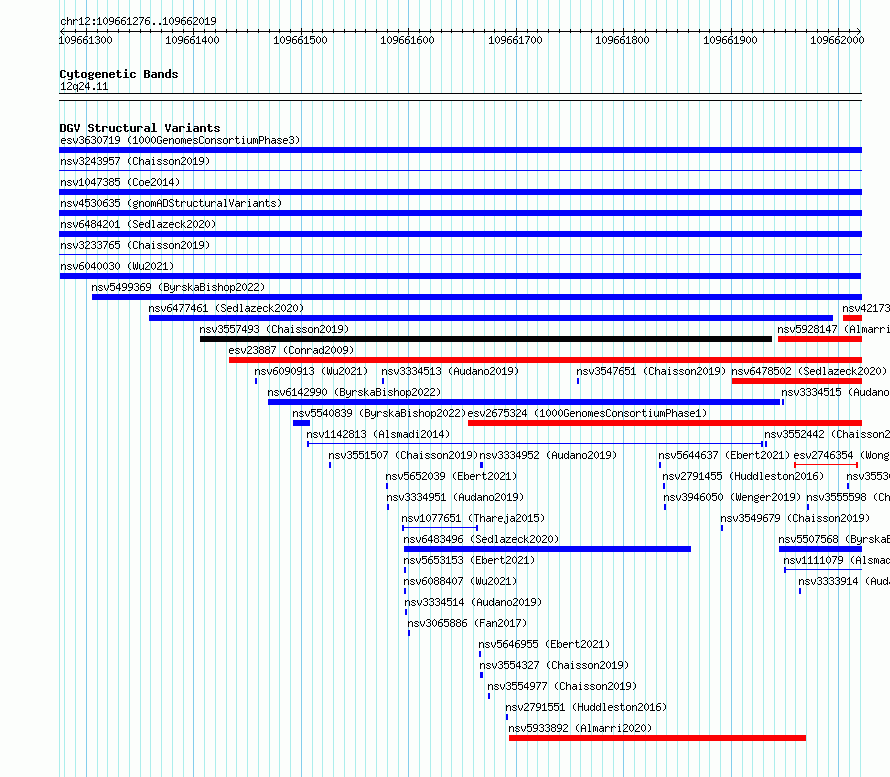Viewport: 890px width, 777px height.
Task: Select nsv1142813 (Alsmadi2014) label
Action: point(378,434)
